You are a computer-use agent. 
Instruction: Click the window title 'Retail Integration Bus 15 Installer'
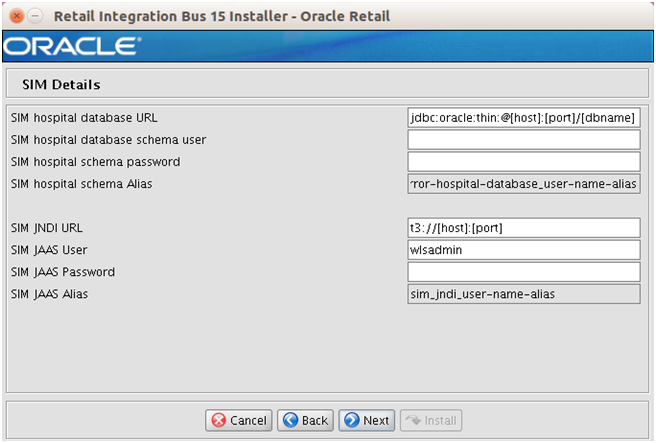[171, 16]
